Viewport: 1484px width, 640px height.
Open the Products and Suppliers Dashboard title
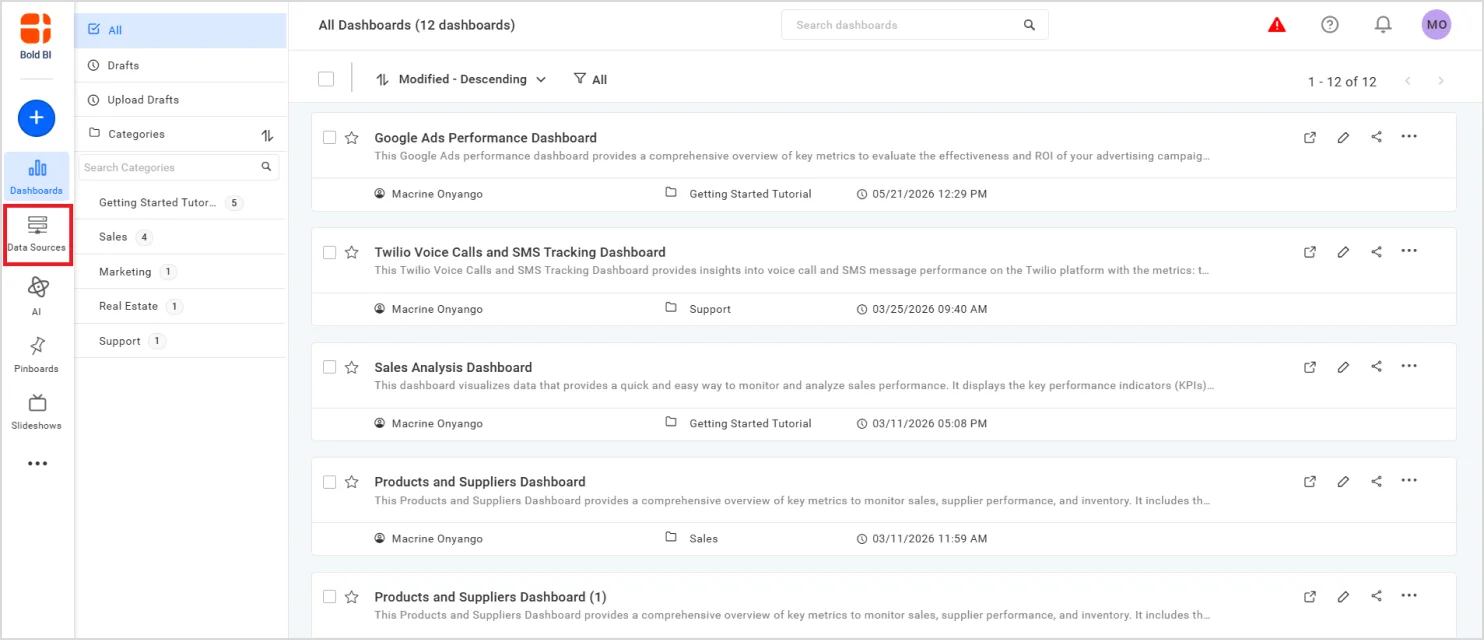click(480, 482)
